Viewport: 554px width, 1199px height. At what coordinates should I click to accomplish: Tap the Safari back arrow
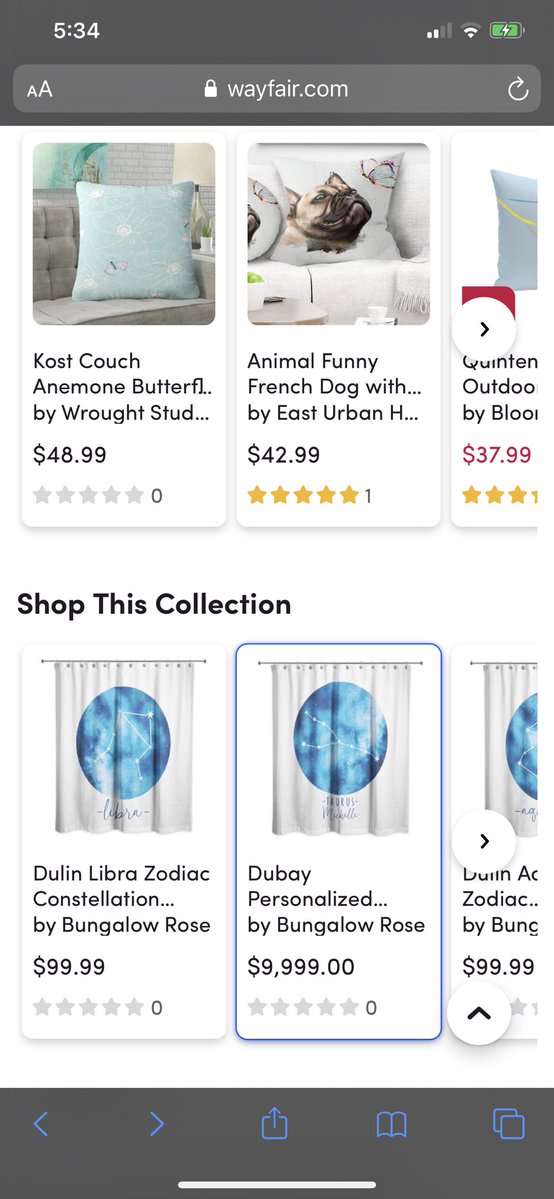point(41,1123)
